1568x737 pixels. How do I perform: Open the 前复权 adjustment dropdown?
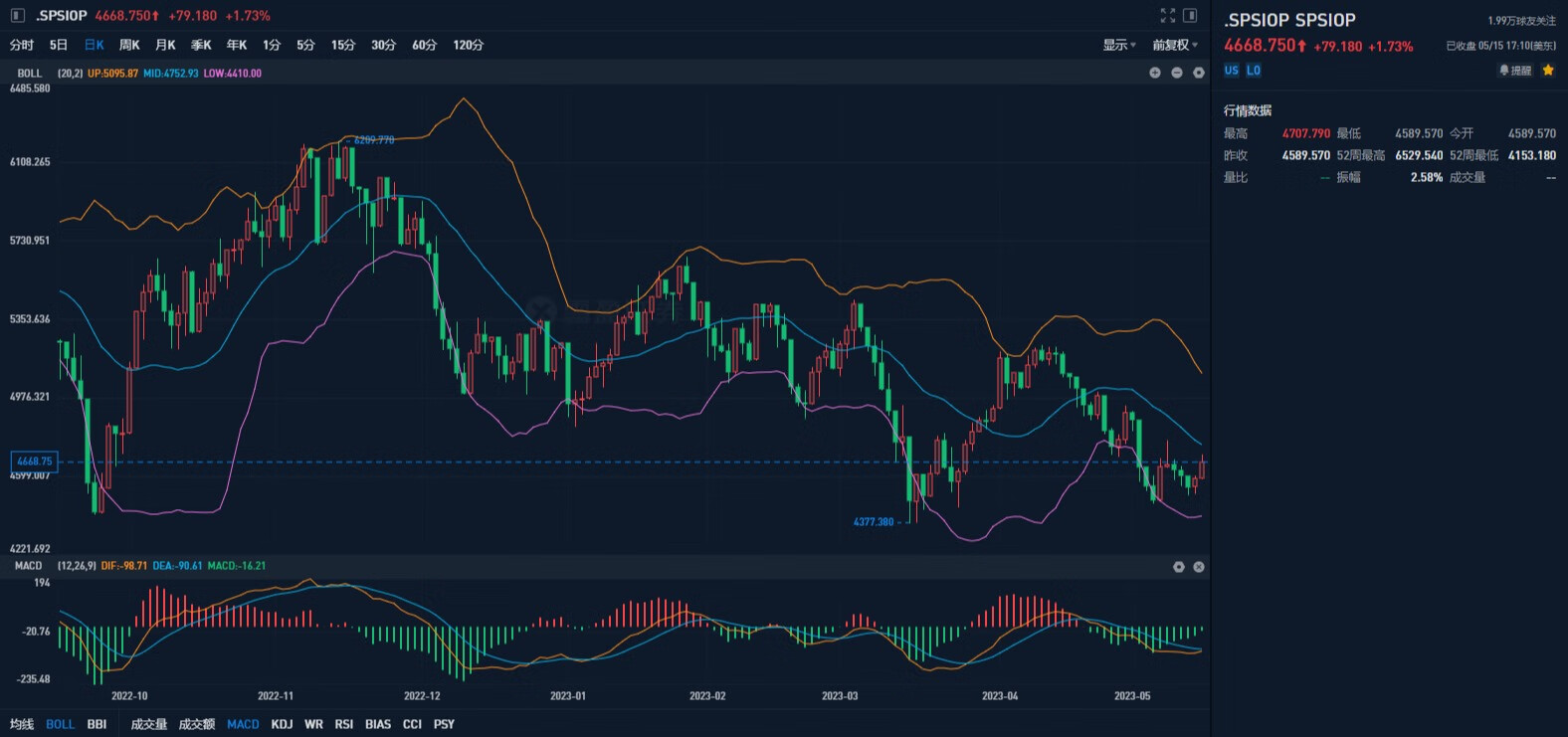tap(1174, 45)
